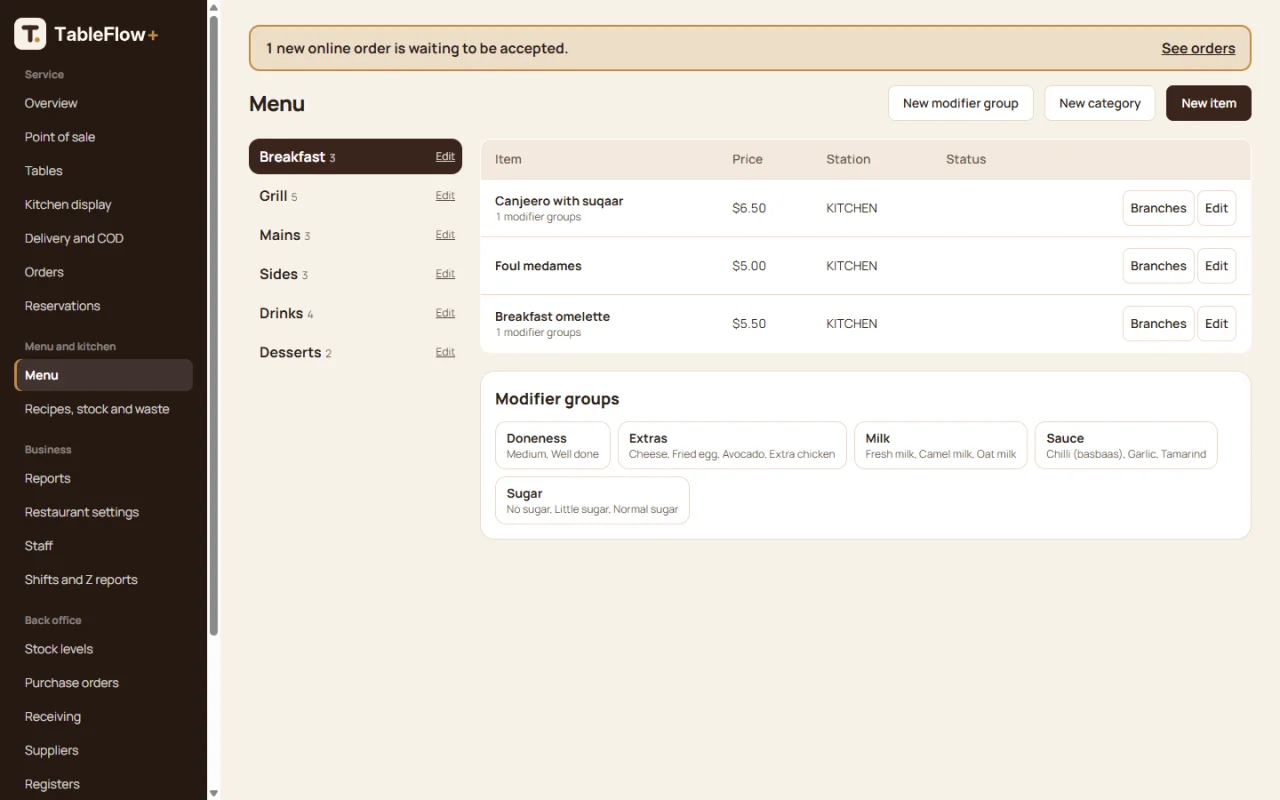Click the TableFlow logo icon
Viewport: 1280px width, 800px height.
tap(30, 34)
